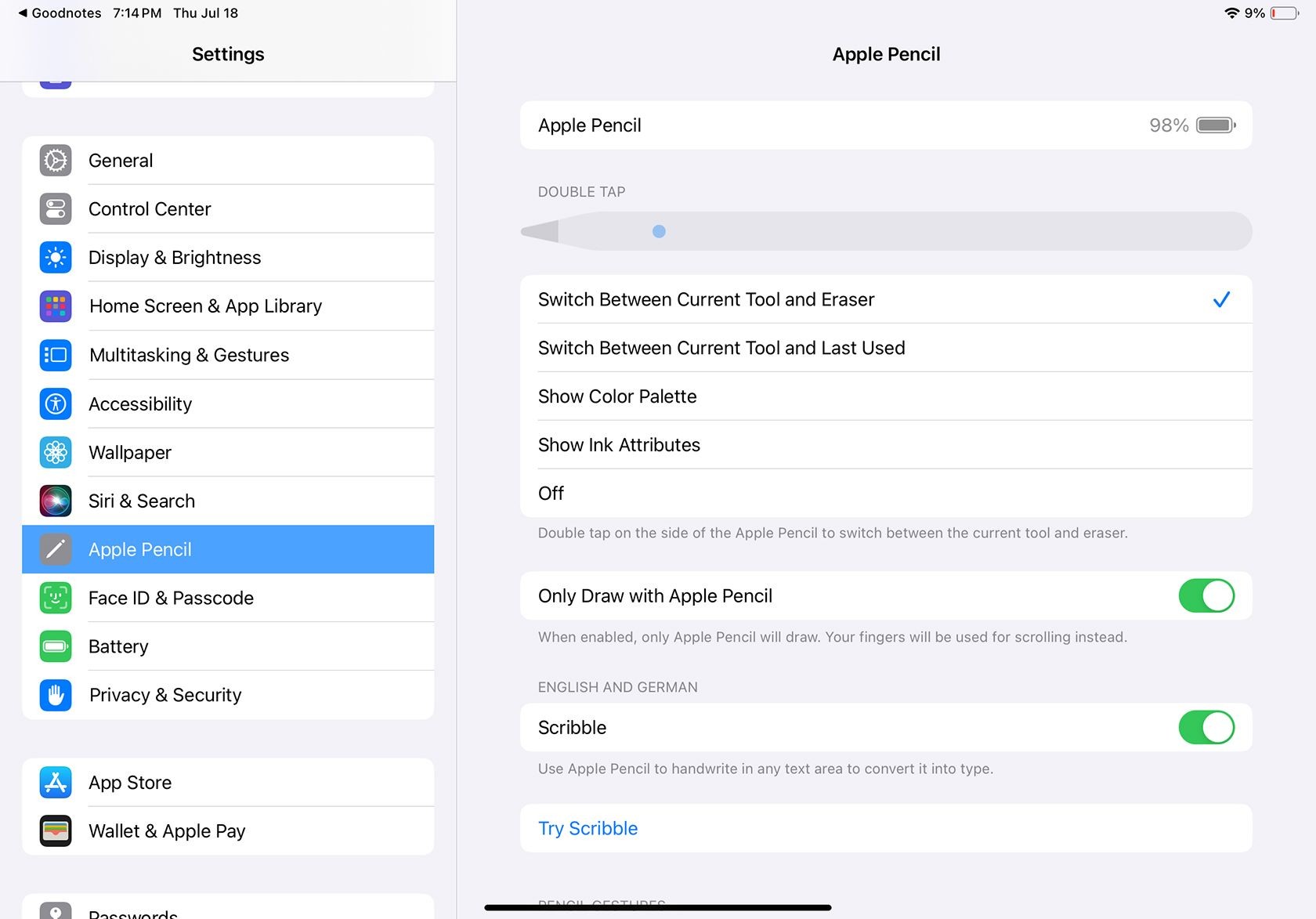Tap the Accessibility figure icon
The width and height of the screenshot is (1316, 919).
tap(56, 404)
